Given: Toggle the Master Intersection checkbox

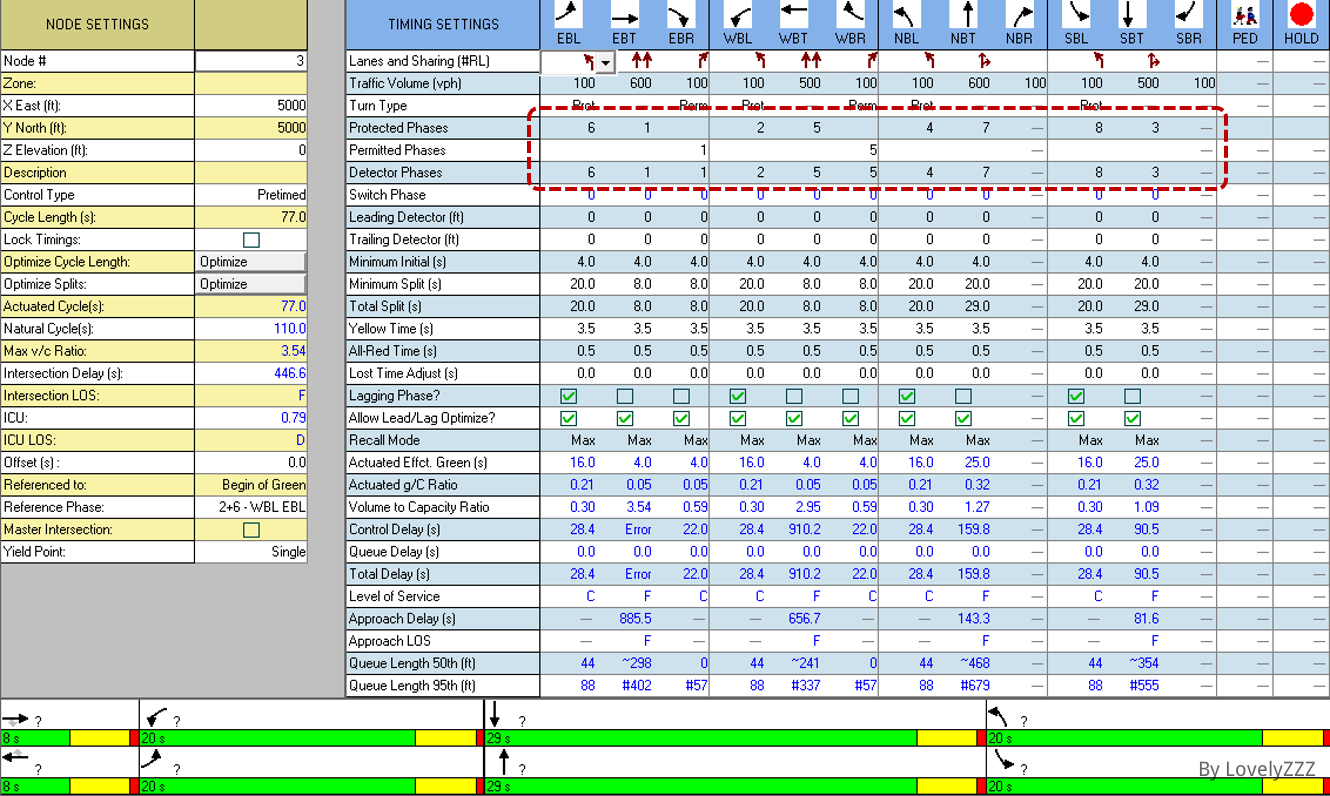Looking at the screenshot, I should point(251,530).
